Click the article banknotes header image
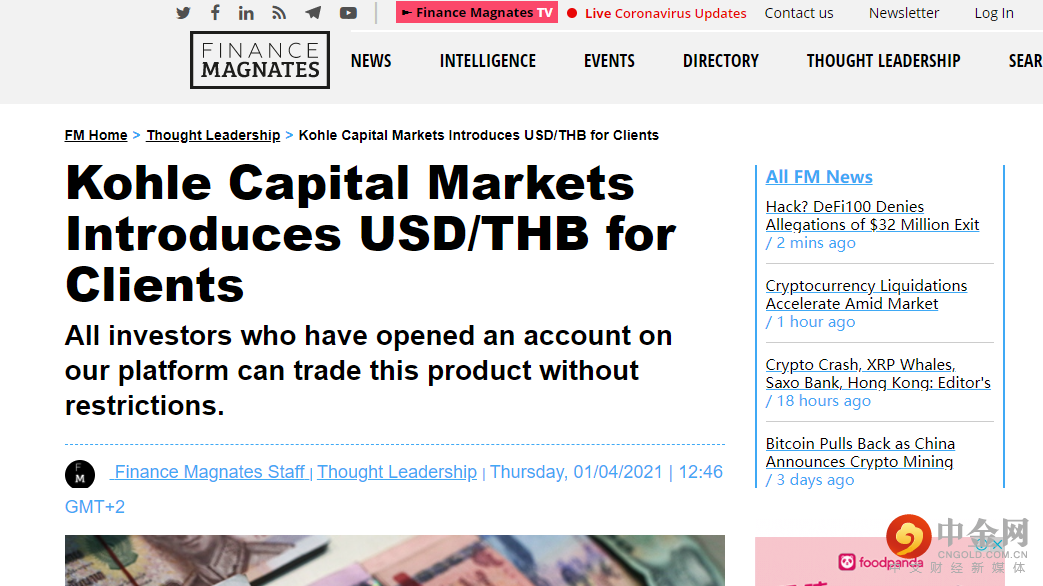The width and height of the screenshot is (1043, 586). [394, 560]
